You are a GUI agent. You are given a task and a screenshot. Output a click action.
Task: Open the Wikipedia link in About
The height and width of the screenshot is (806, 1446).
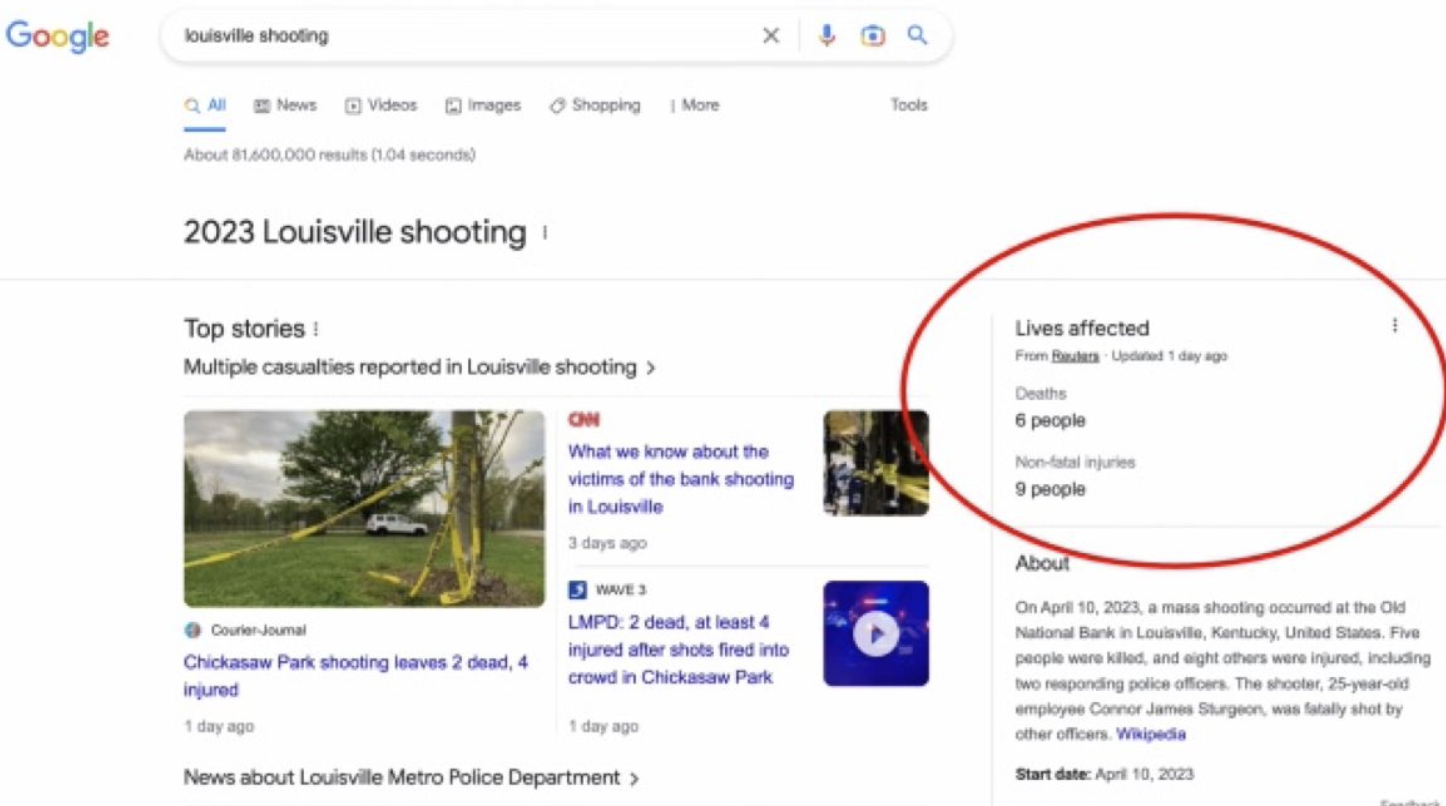coord(1151,734)
